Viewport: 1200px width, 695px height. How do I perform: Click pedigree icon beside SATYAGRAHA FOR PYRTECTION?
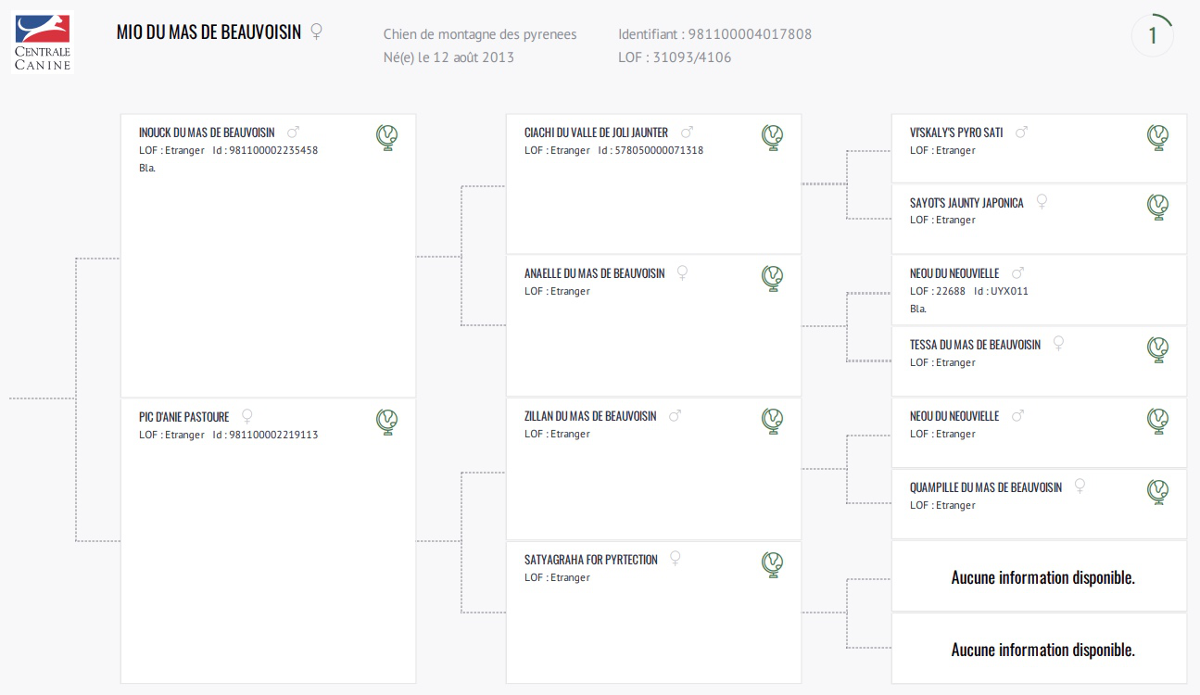pos(772,564)
